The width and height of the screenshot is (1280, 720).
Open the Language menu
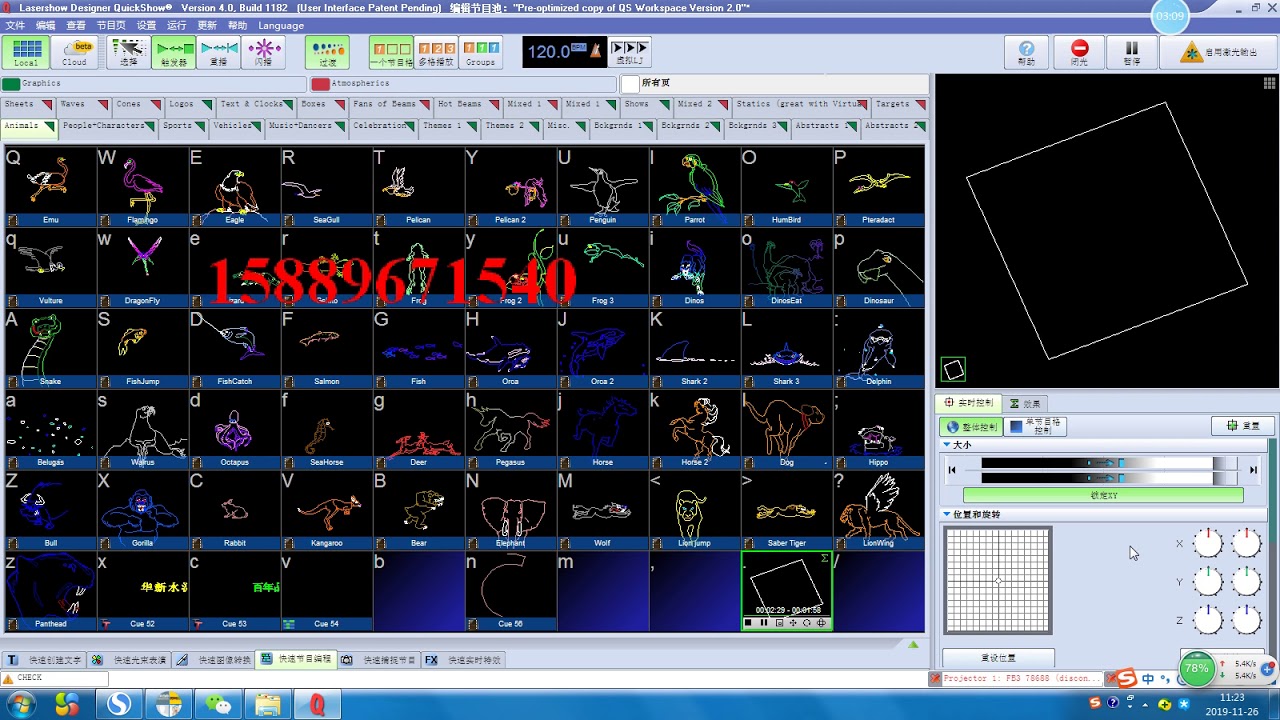(x=281, y=25)
